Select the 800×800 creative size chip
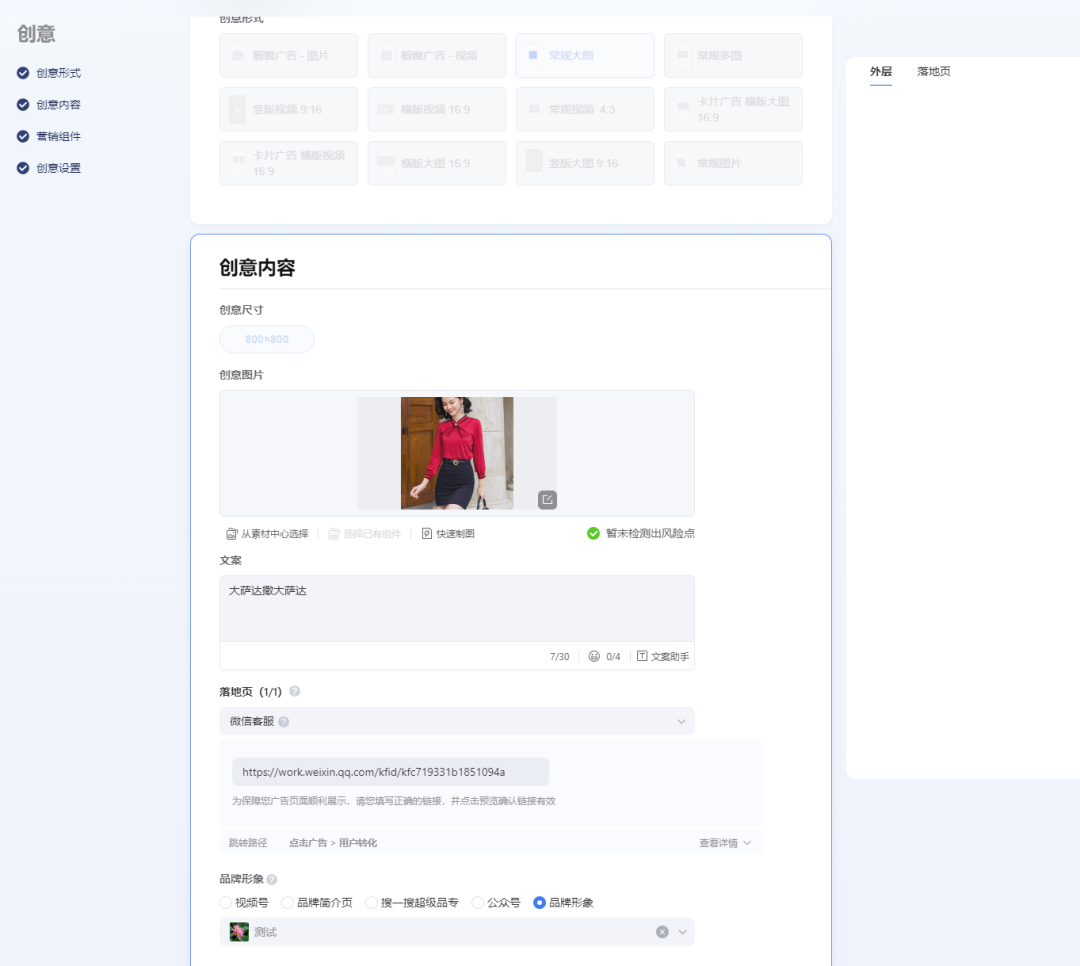 pyautogui.click(x=267, y=340)
